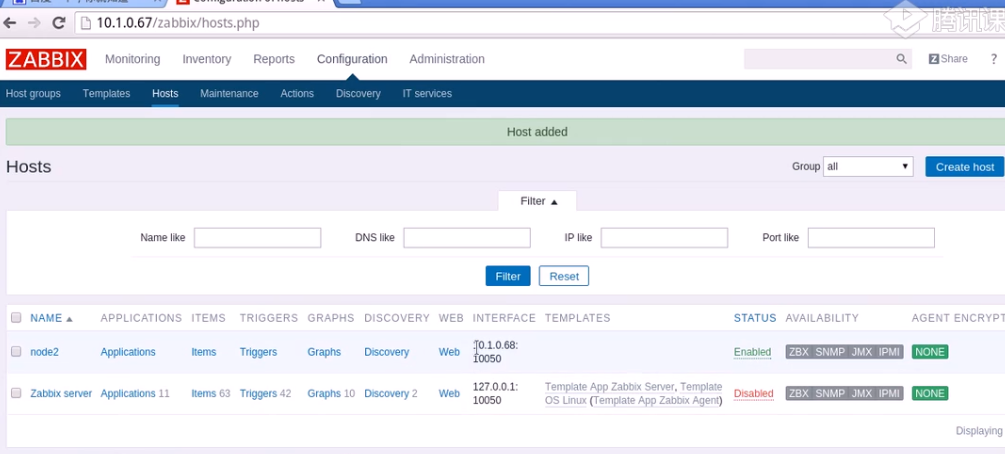Open the Administration menu
Viewport: 1005px width, 454px height.
click(447, 59)
